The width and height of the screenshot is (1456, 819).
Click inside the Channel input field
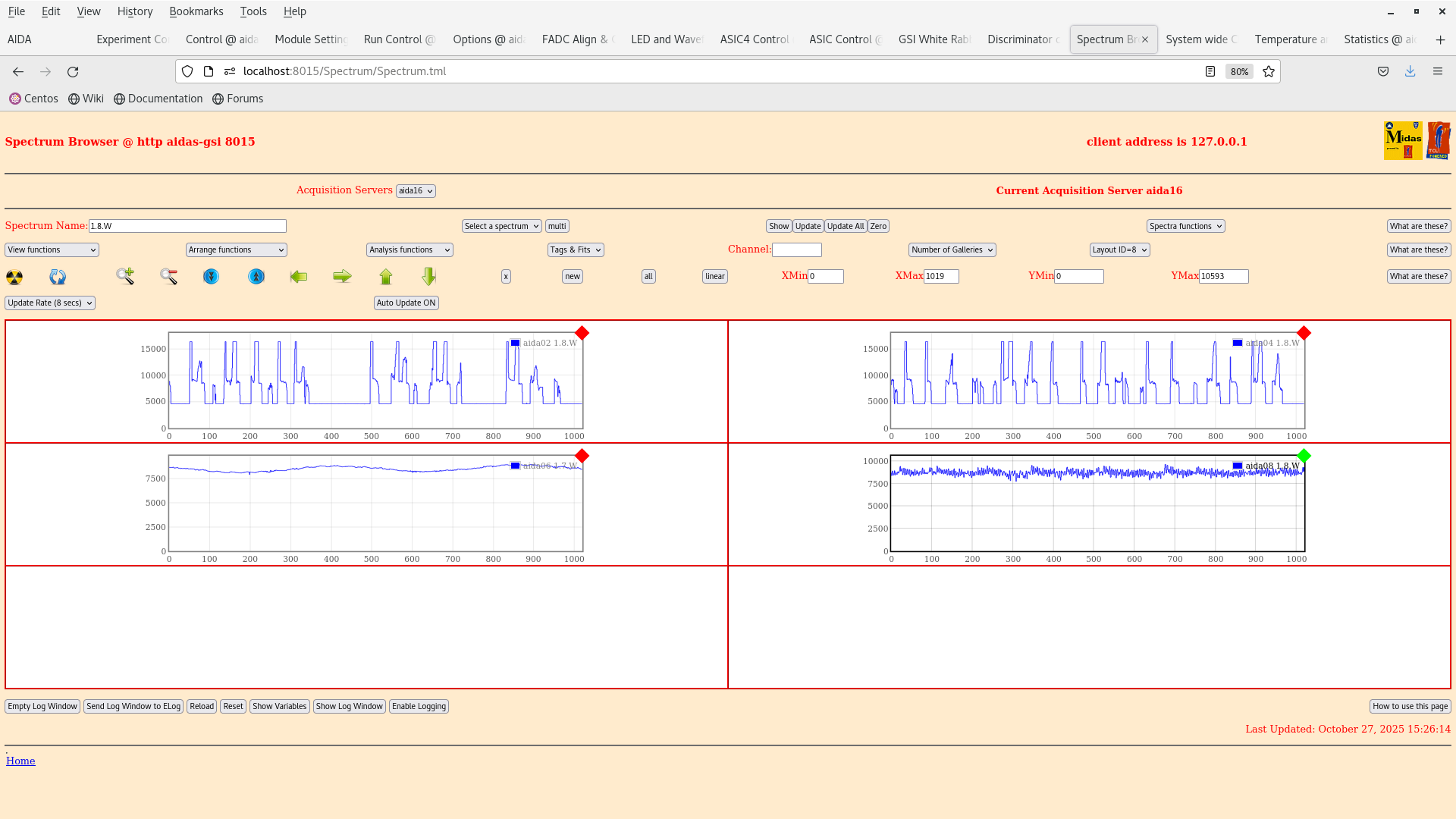797,249
